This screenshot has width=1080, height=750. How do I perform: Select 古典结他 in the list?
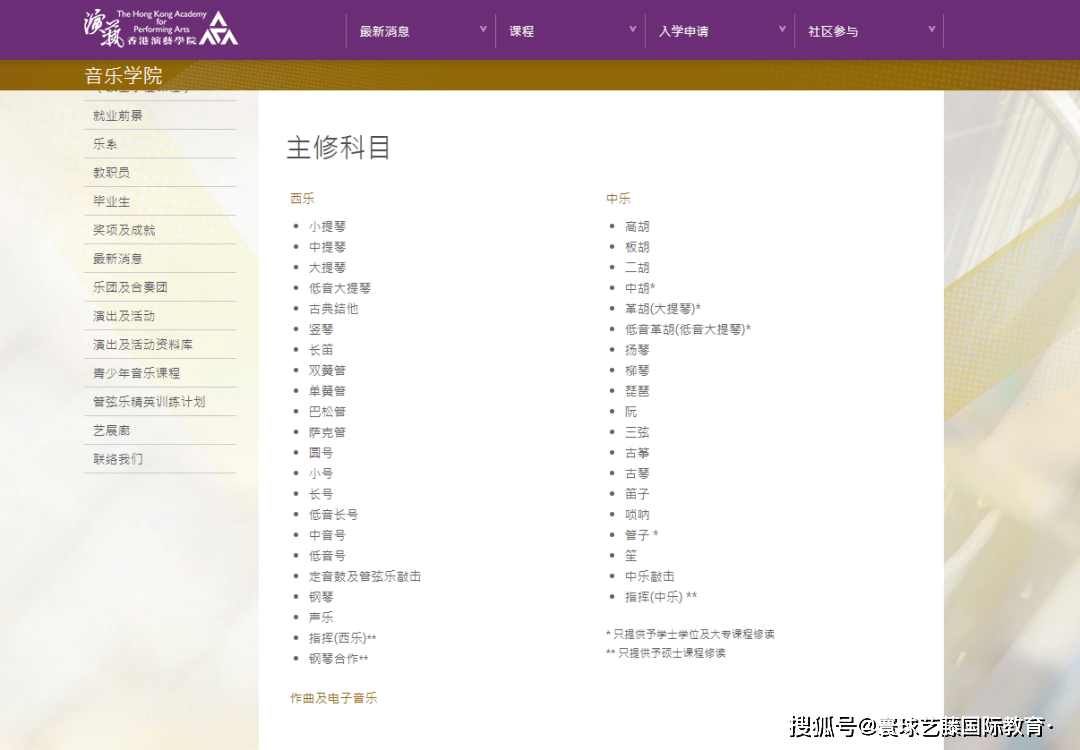click(x=333, y=309)
